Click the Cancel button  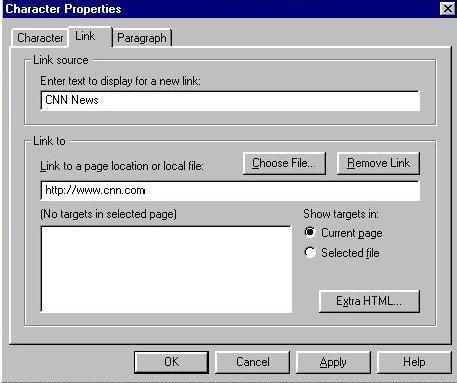(x=253, y=362)
